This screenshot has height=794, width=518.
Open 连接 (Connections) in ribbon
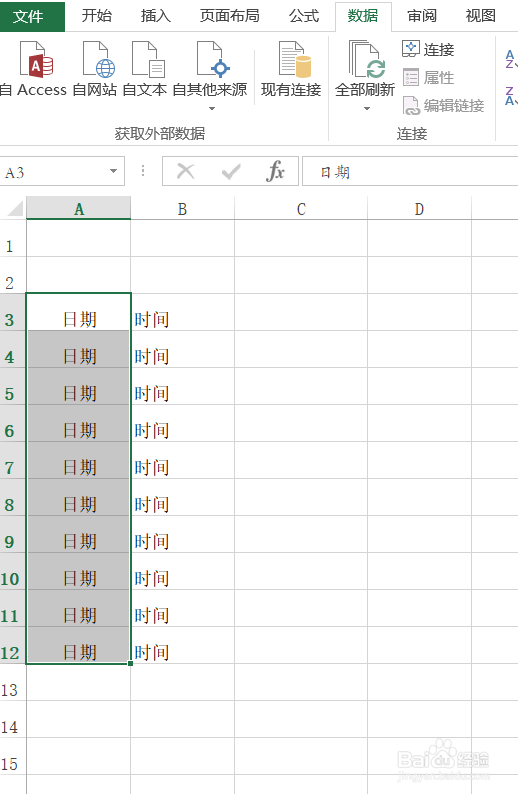pyautogui.click(x=428, y=49)
